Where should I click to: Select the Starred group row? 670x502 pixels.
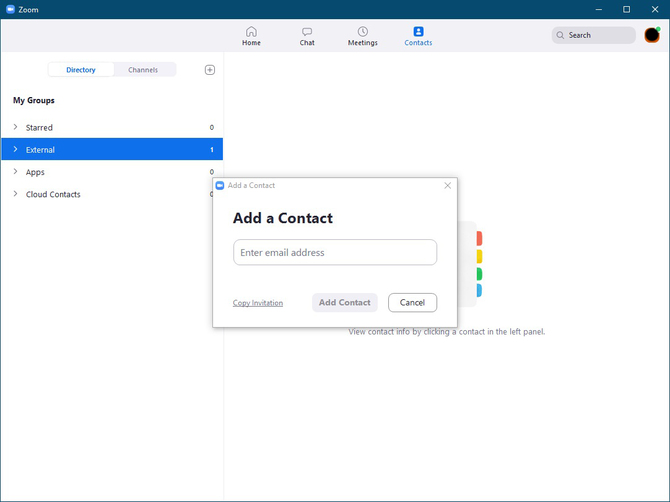point(112,127)
